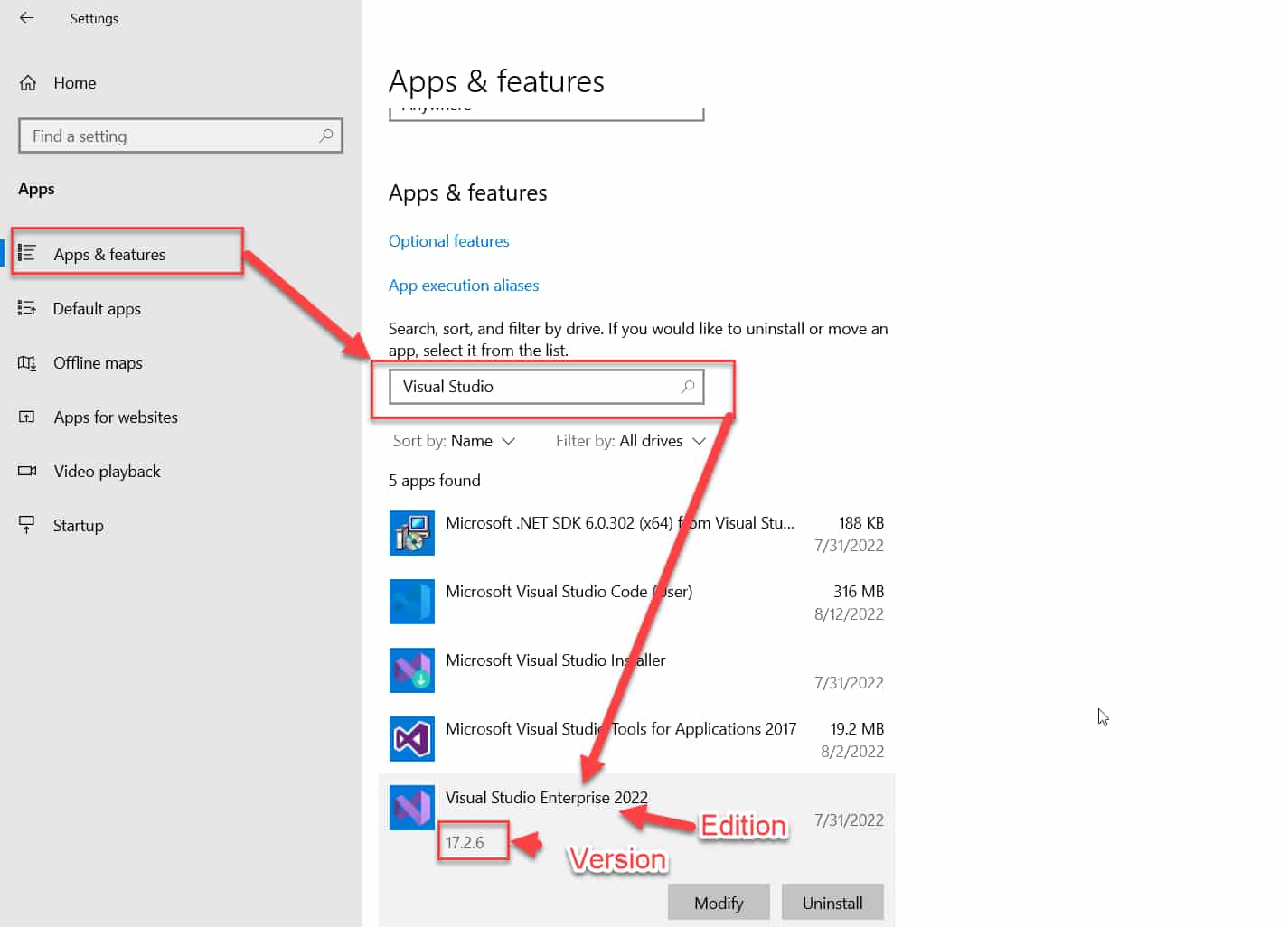The width and height of the screenshot is (1288, 927).
Task: Select the Apps for websites icon
Action: click(x=28, y=417)
